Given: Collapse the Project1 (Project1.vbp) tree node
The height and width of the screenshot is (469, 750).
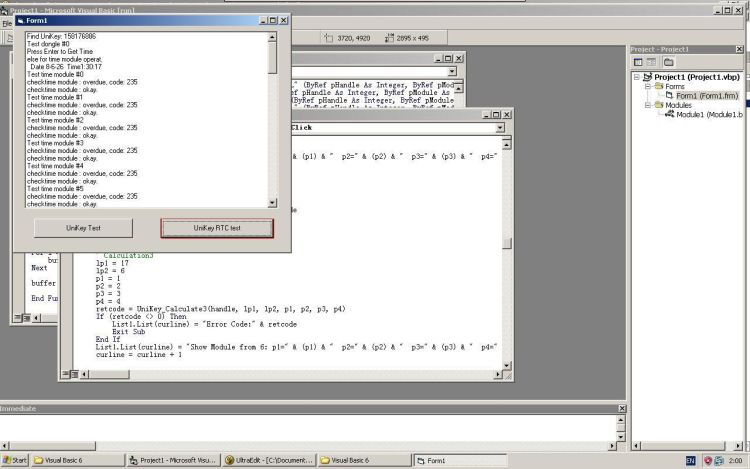Looking at the screenshot, I should pos(637,77).
